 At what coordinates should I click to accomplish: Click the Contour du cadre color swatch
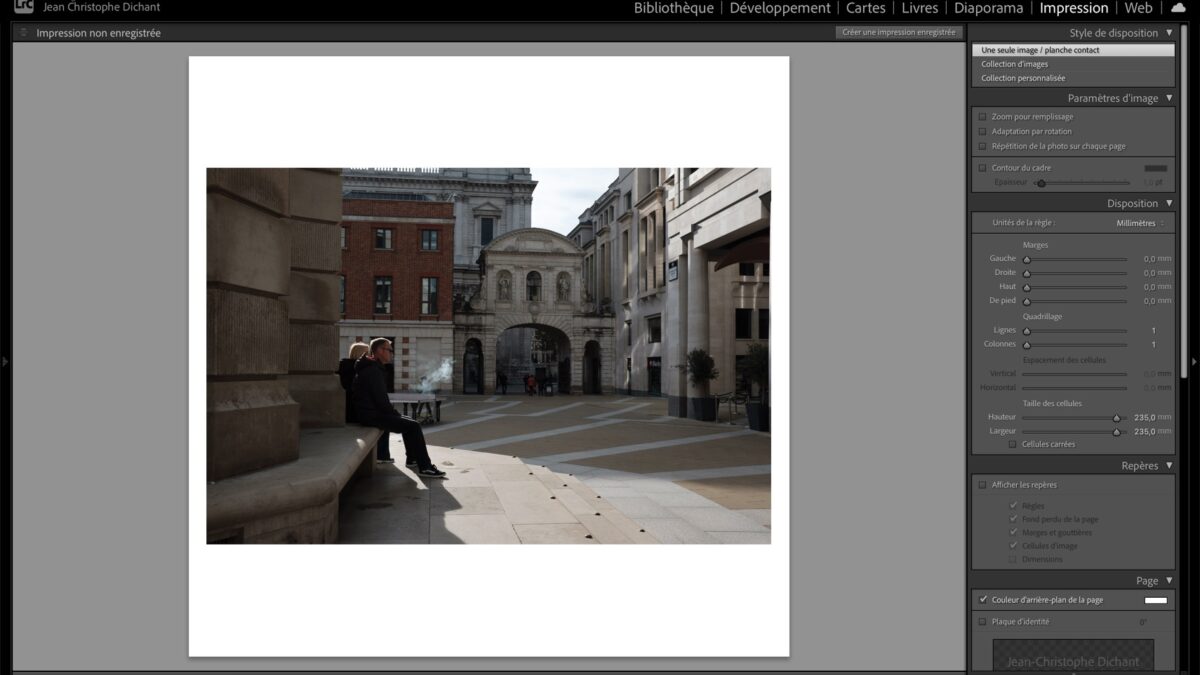pos(1155,168)
